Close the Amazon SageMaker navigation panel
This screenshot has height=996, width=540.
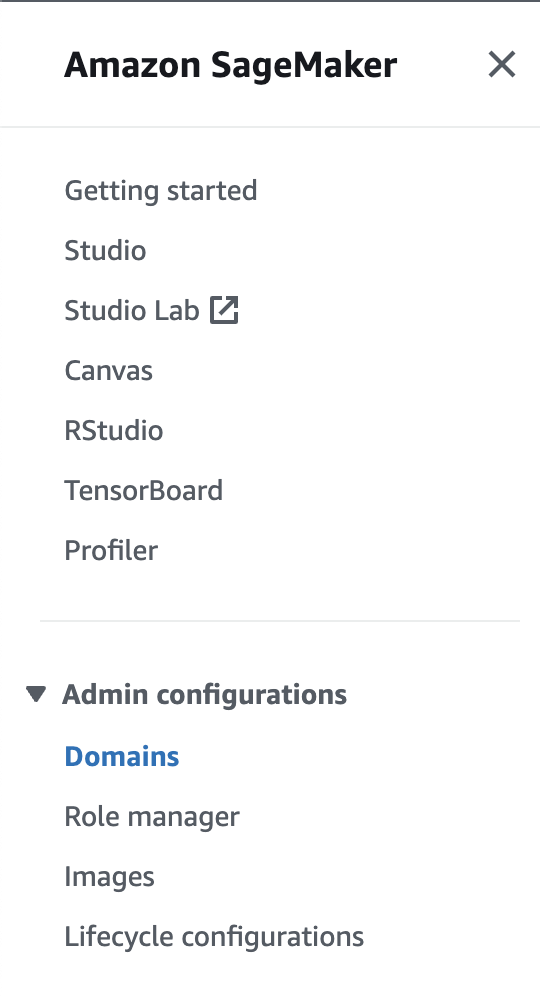[501, 64]
